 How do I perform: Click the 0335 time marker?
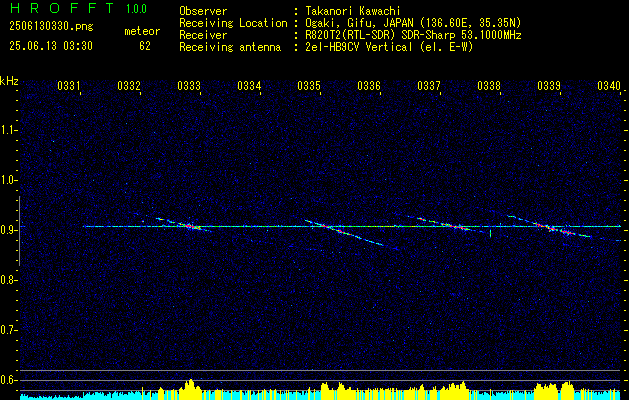pyautogui.click(x=308, y=85)
